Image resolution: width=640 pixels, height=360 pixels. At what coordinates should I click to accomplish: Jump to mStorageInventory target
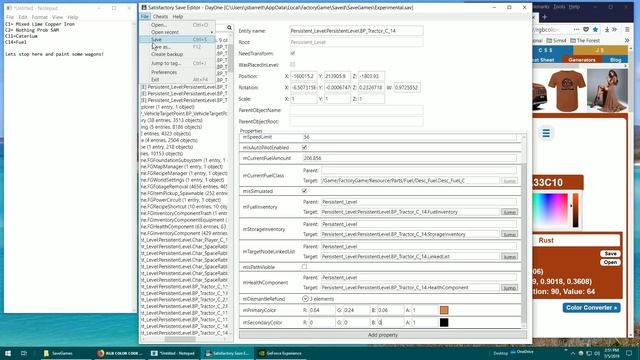pyautogui.click(x=509, y=234)
